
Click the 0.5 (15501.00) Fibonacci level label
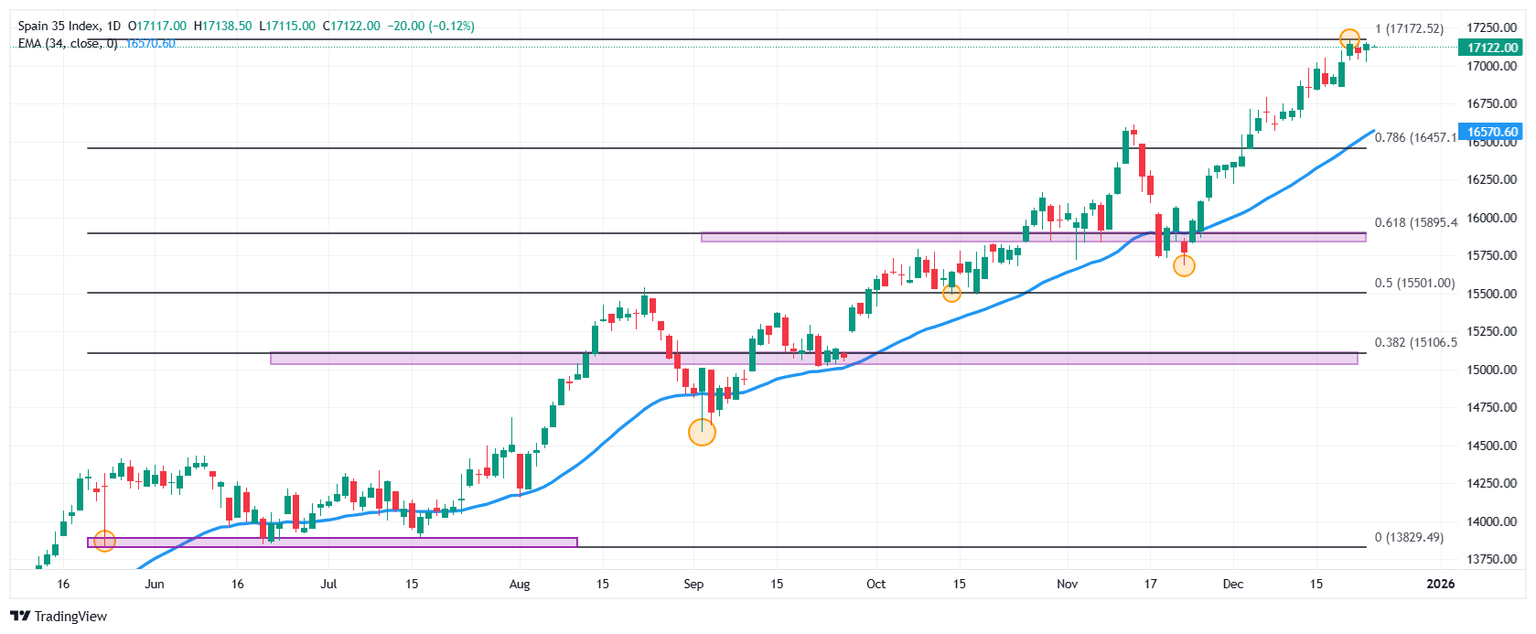[x=1413, y=283]
